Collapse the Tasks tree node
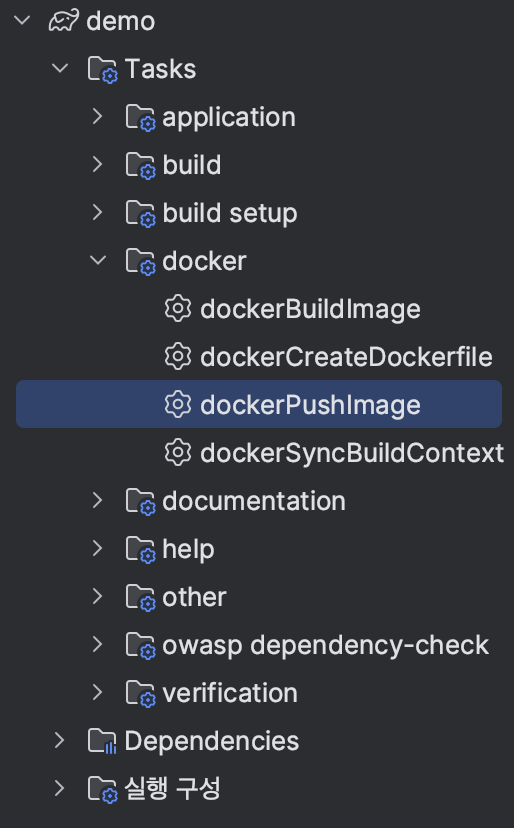514x828 pixels. pyautogui.click(x=60, y=68)
